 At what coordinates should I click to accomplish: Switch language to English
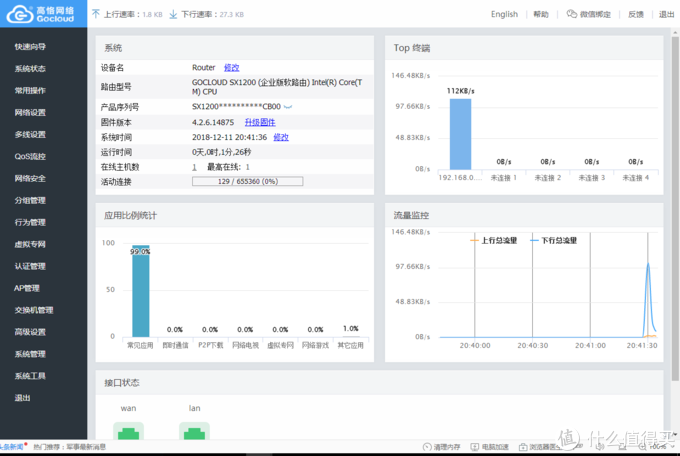(504, 14)
